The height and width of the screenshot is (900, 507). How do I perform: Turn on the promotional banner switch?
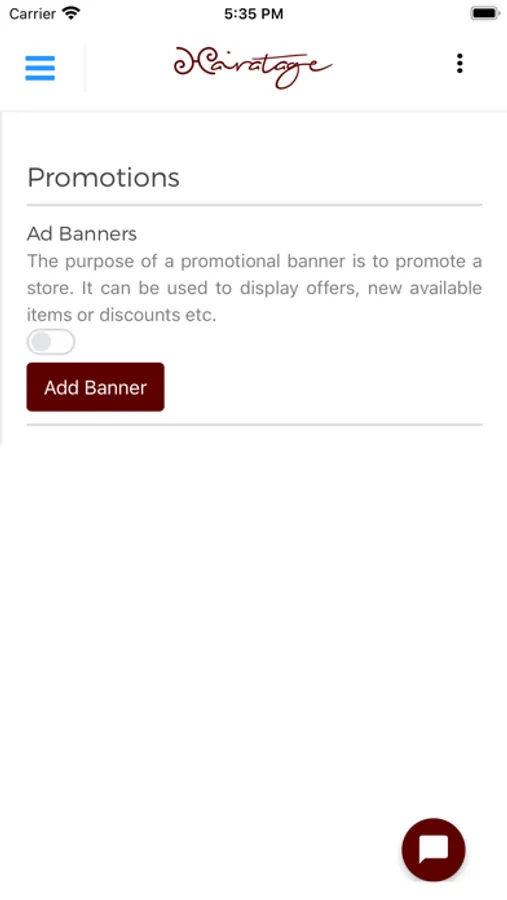click(x=51, y=342)
